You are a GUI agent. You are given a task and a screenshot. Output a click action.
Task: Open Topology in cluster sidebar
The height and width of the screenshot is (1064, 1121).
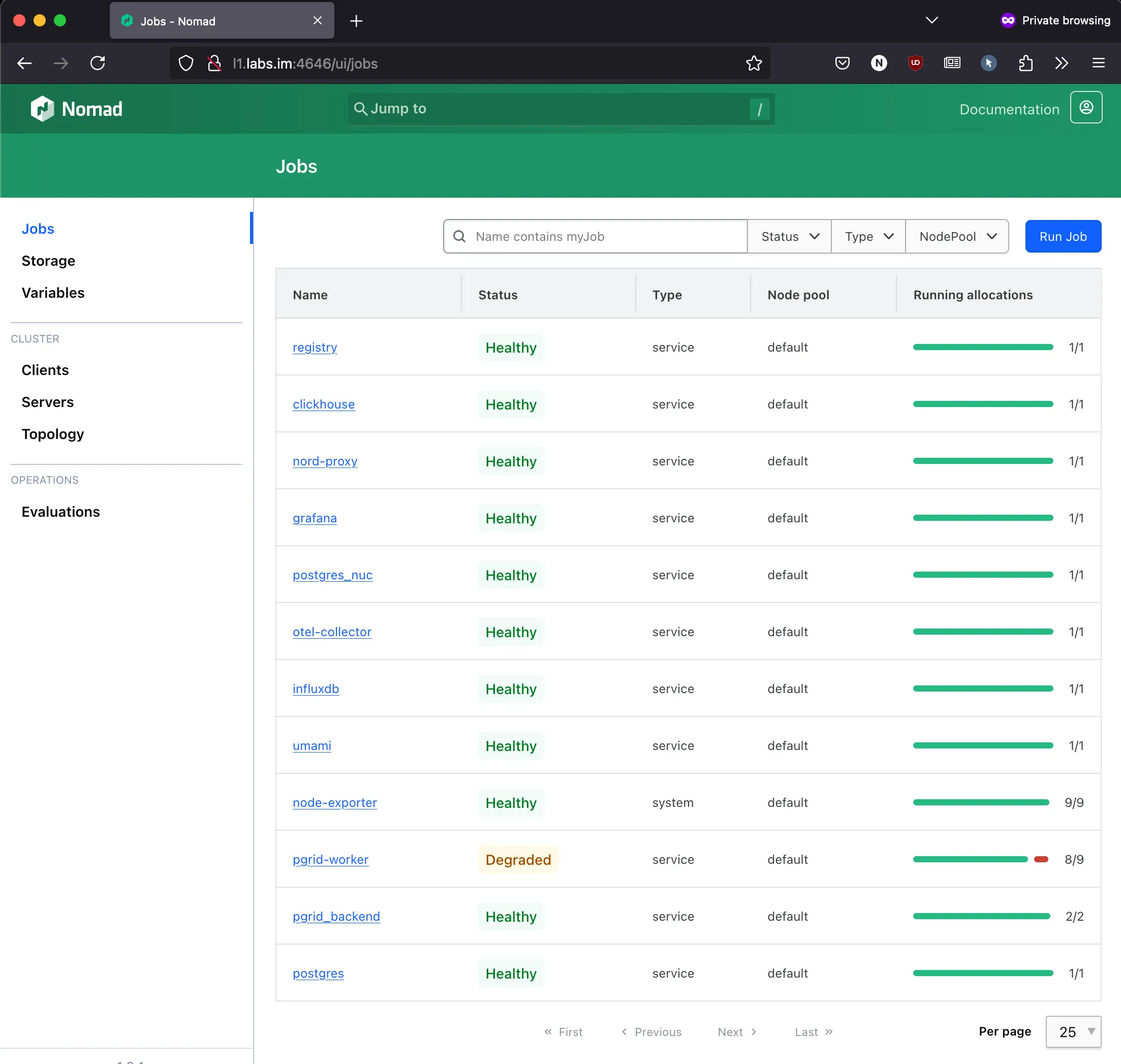point(53,434)
